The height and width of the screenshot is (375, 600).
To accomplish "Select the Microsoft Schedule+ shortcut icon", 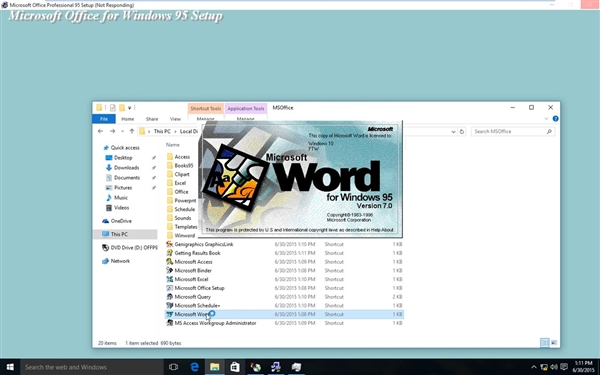I will [170, 306].
